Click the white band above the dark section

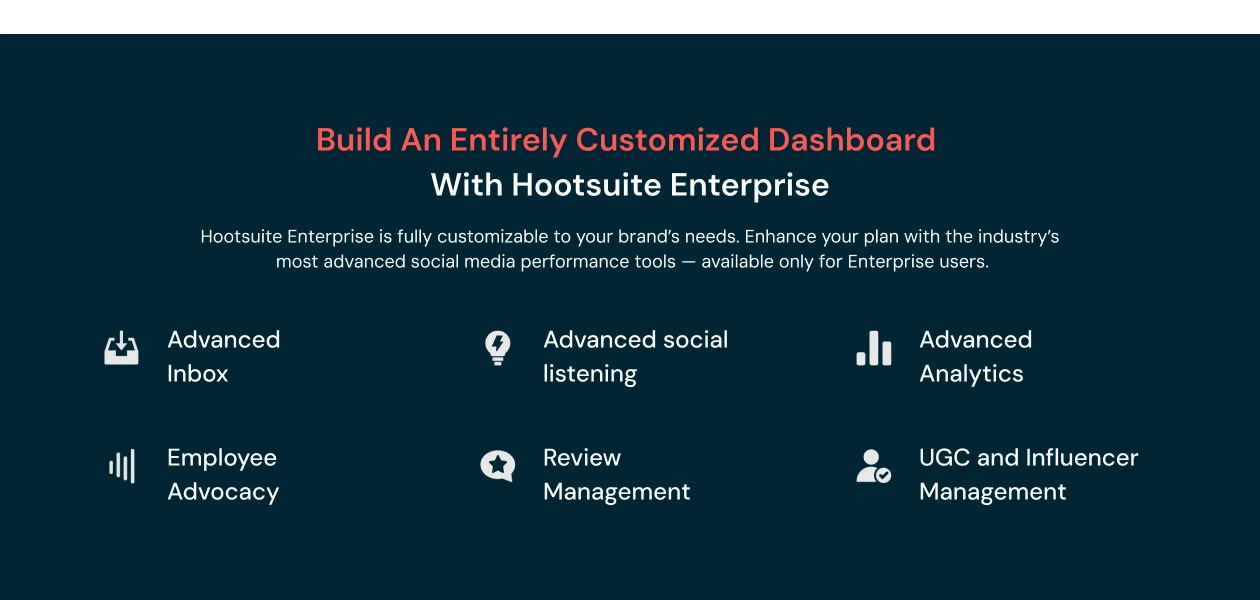[630, 16]
